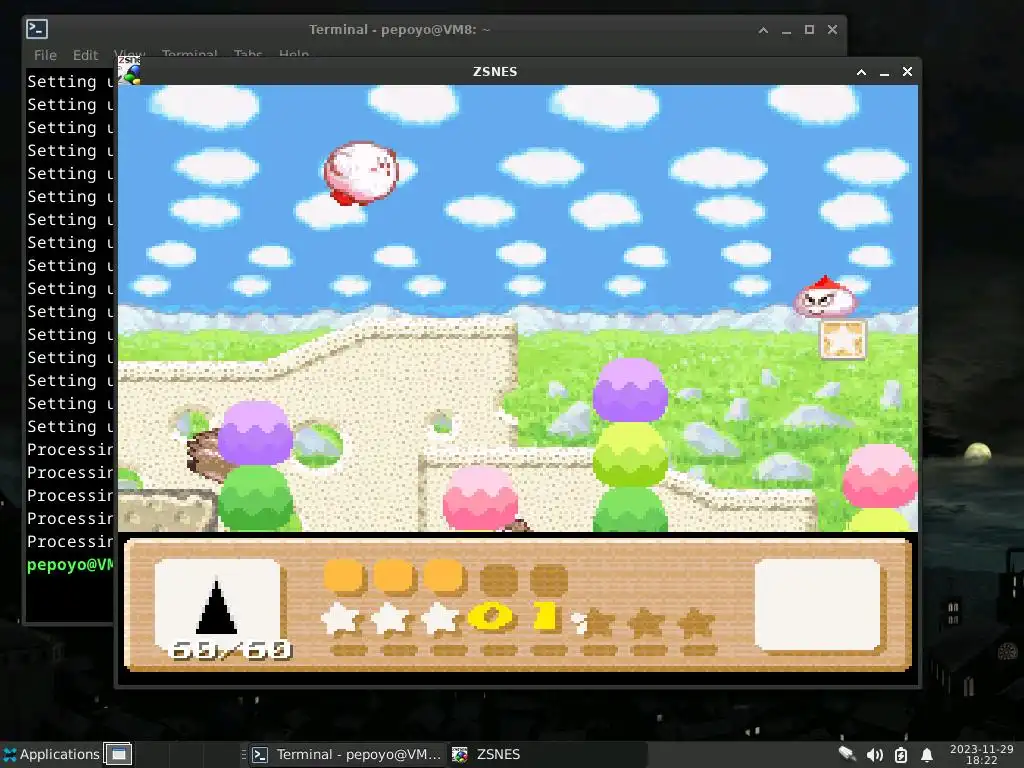
Task: Close the Terminal window
Action: (x=832, y=30)
